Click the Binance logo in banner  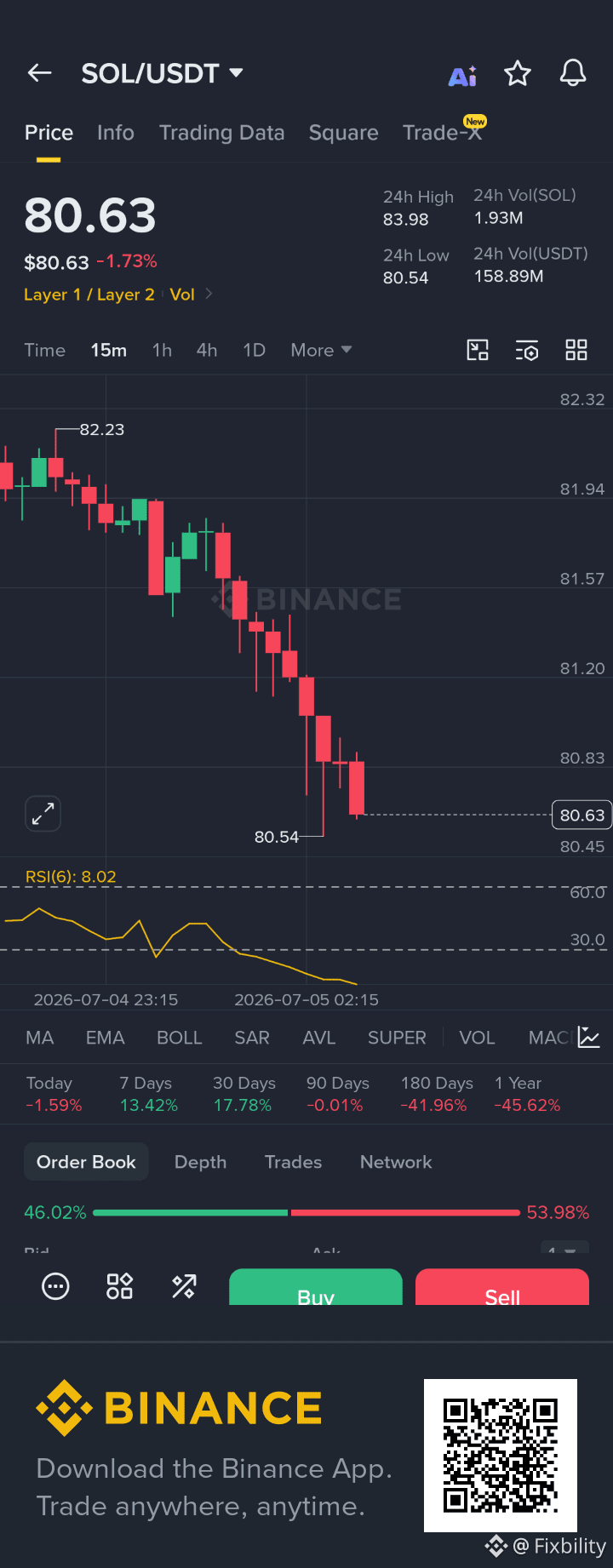coord(179,1408)
